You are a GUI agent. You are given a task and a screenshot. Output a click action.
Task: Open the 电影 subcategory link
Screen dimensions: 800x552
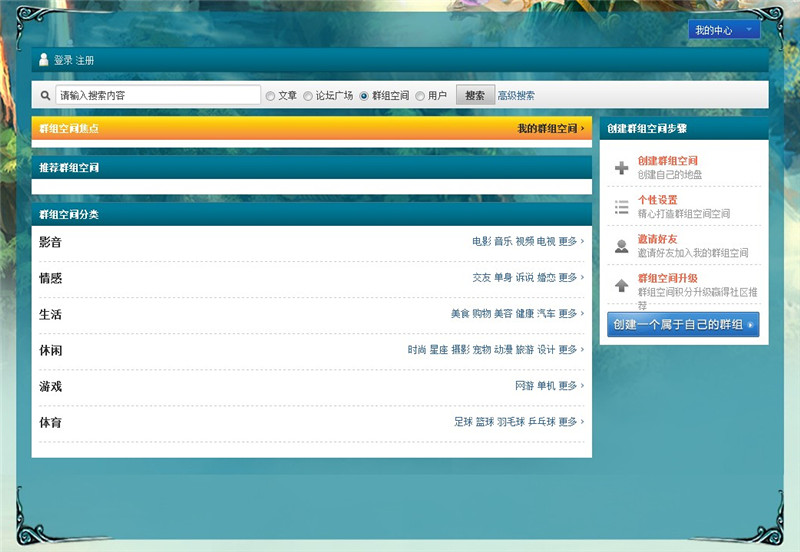point(482,241)
